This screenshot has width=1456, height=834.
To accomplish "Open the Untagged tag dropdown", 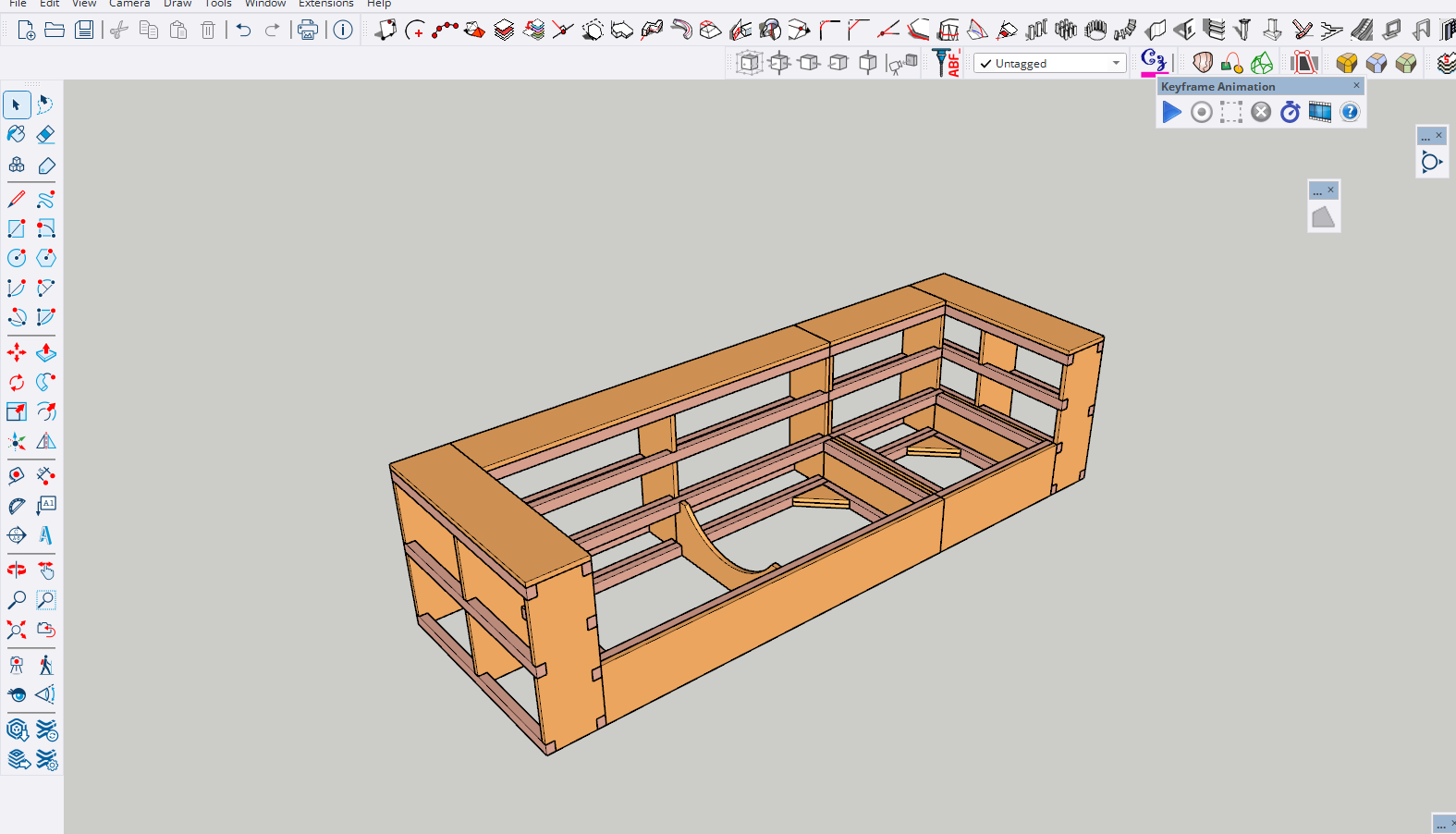I will pyautogui.click(x=1115, y=64).
